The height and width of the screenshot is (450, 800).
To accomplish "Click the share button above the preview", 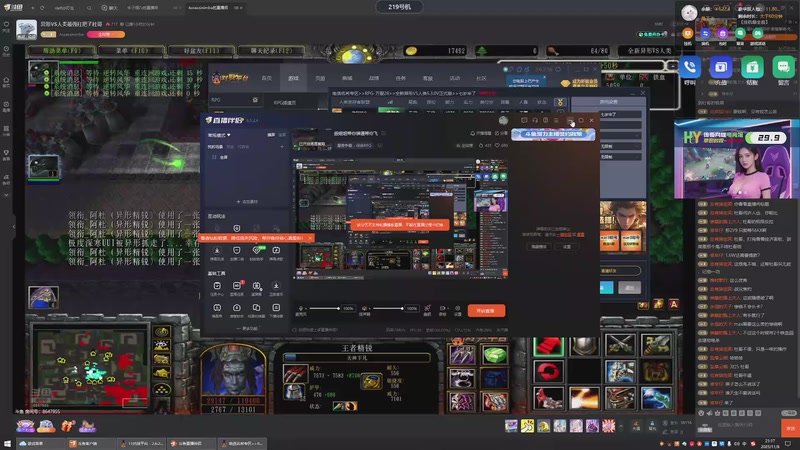I will (502, 133).
